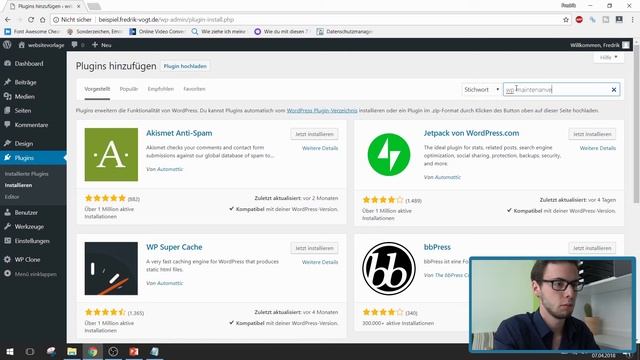Switch to the Populär tab
This screenshot has width=640, height=360.
pos(129,89)
